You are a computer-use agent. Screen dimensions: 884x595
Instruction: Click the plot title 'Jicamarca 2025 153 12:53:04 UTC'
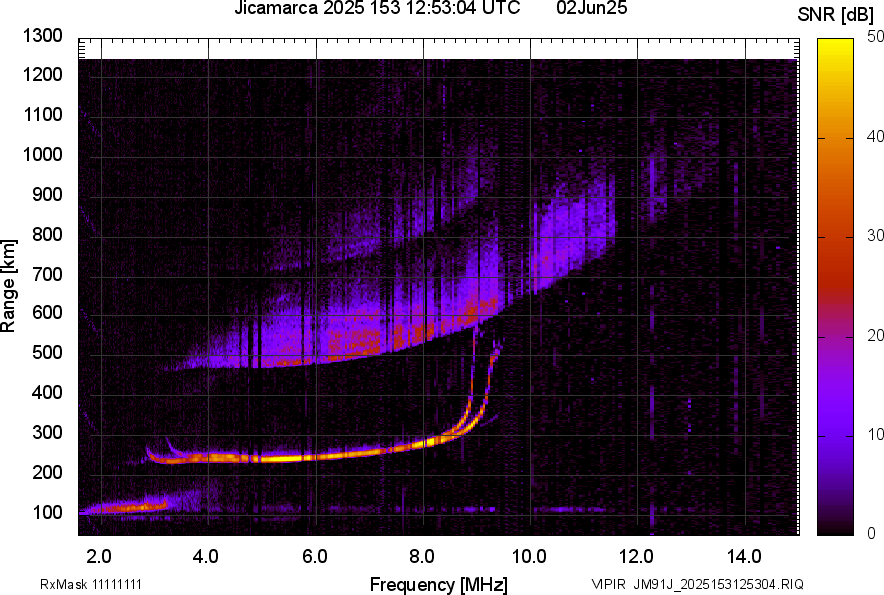[377, 8]
